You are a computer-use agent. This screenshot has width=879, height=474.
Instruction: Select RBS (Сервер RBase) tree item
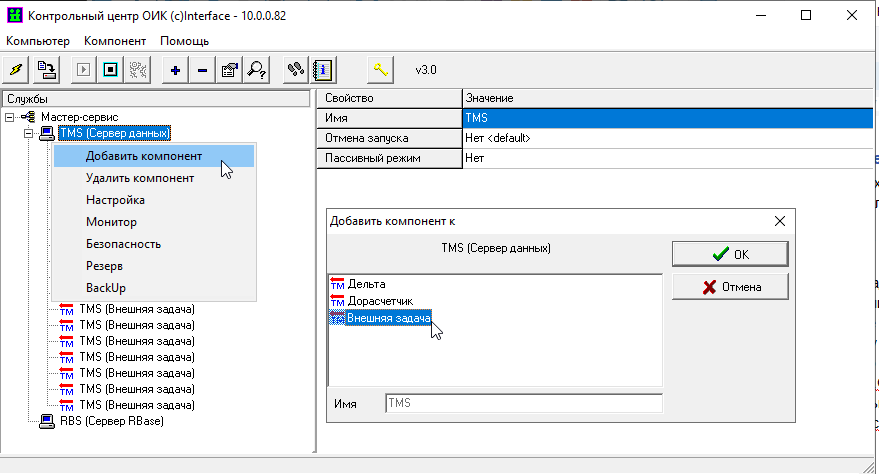pos(111,421)
